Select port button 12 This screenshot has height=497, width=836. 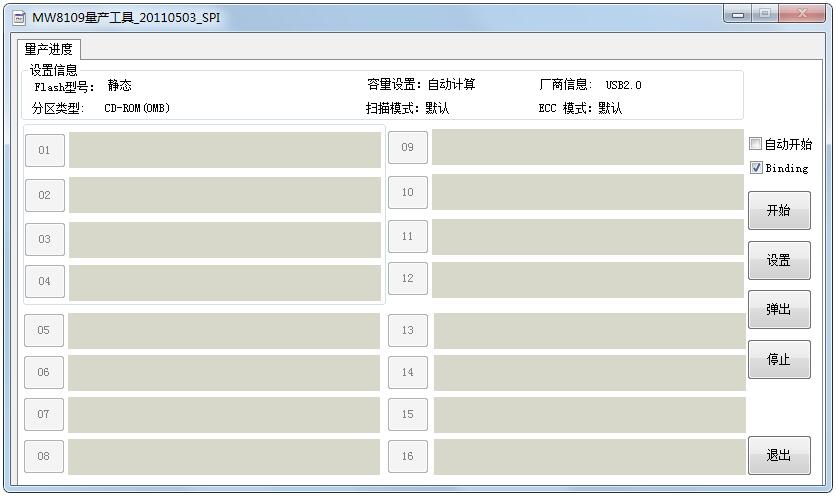coord(408,278)
